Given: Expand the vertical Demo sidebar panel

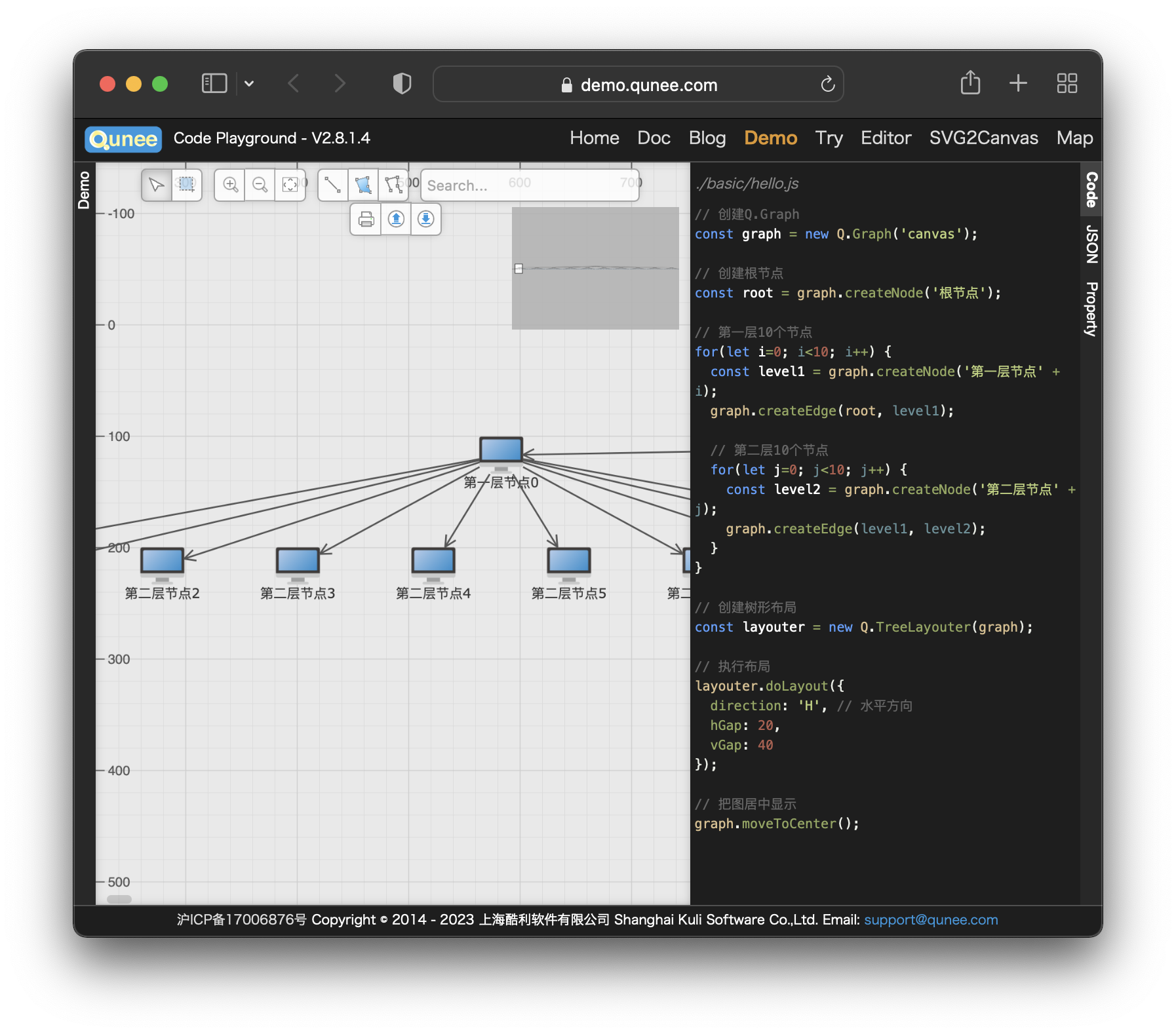Looking at the screenshot, I should click(x=84, y=190).
